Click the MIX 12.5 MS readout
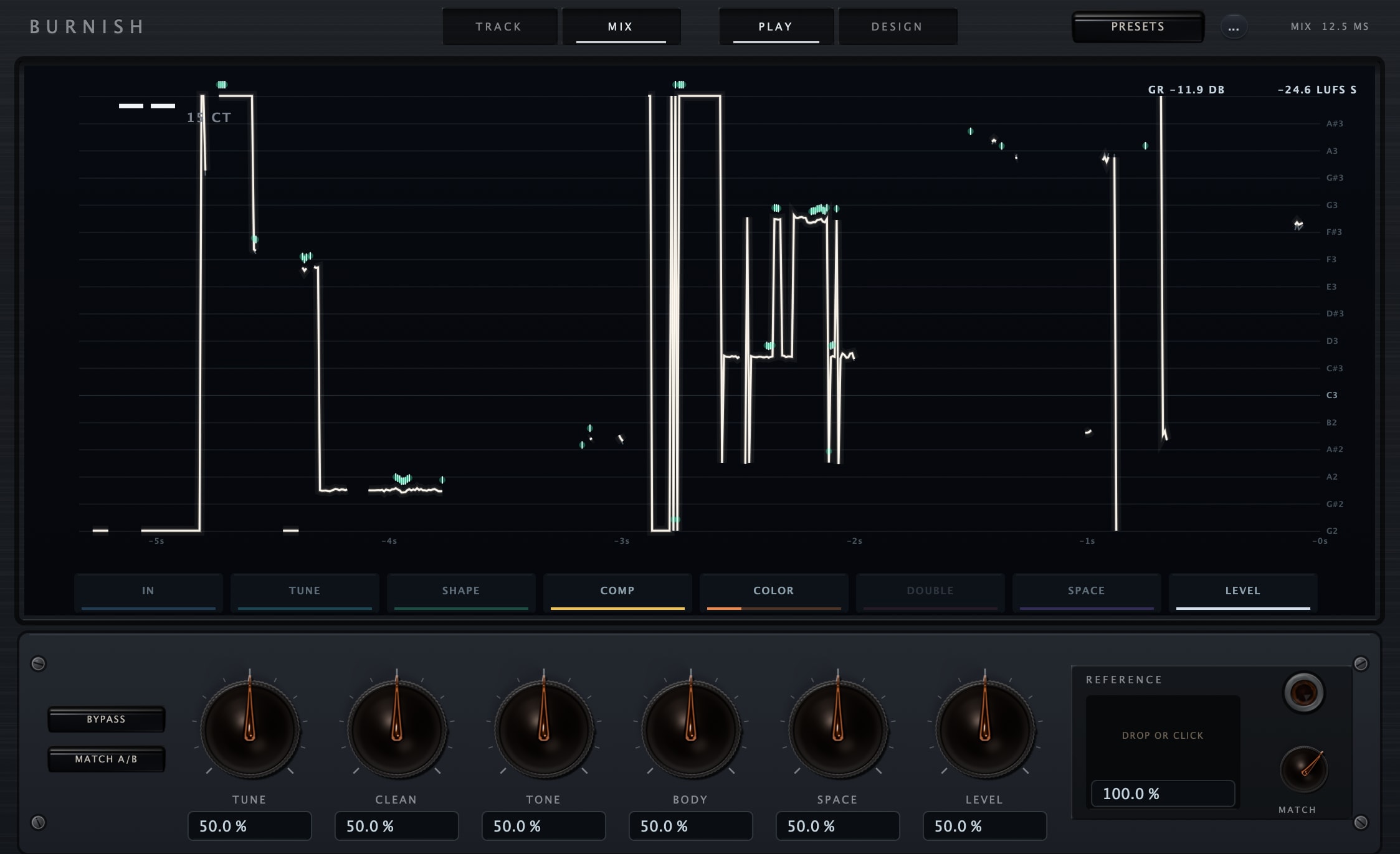1400x854 pixels. [1330, 27]
